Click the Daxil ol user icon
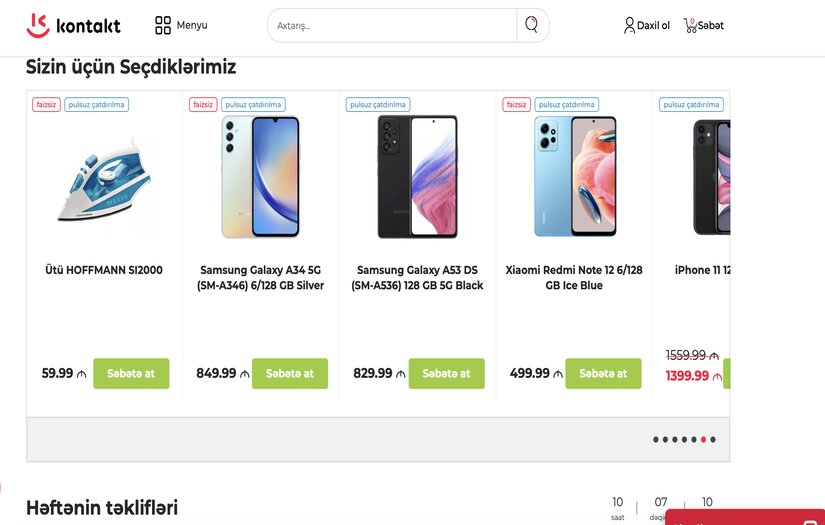The width and height of the screenshot is (825, 525). pos(629,25)
